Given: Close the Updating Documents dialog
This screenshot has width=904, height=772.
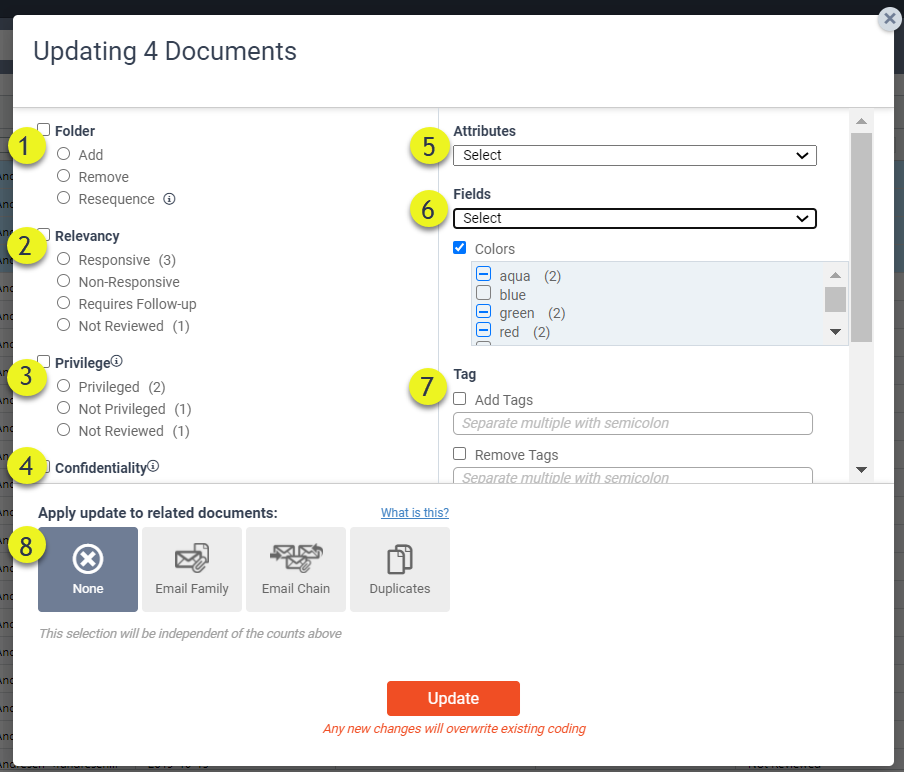Looking at the screenshot, I should (x=890, y=19).
